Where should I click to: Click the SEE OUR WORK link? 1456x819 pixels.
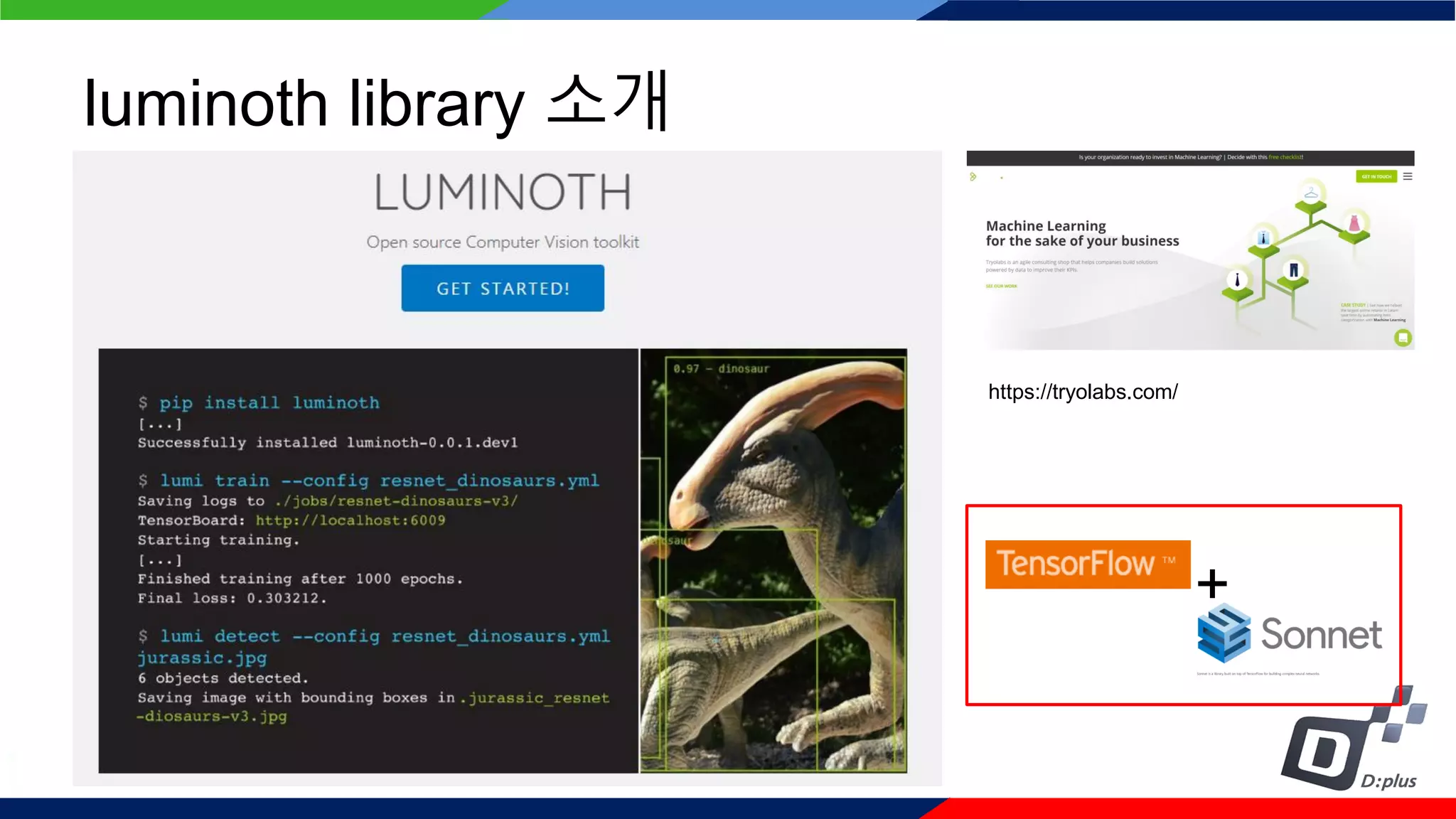(x=1001, y=286)
